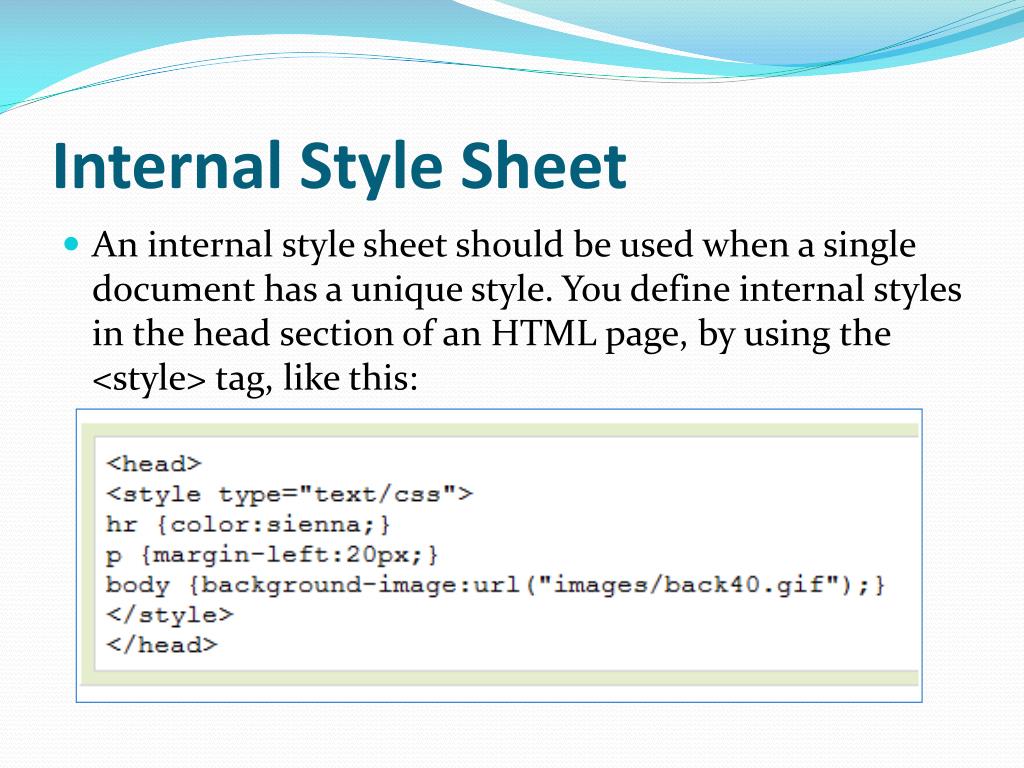Click the line 'document has a unique style'

(526, 290)
